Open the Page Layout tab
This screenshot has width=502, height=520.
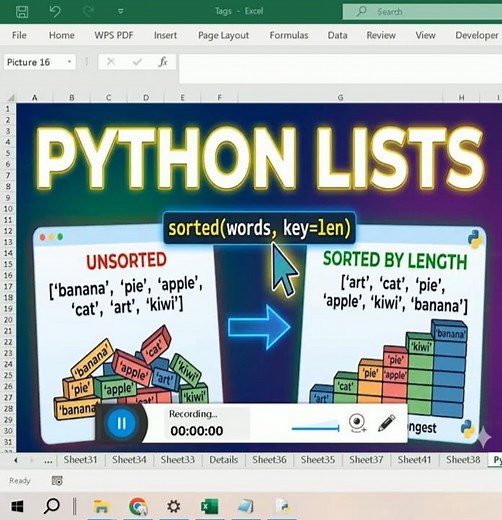coord(223,35)
